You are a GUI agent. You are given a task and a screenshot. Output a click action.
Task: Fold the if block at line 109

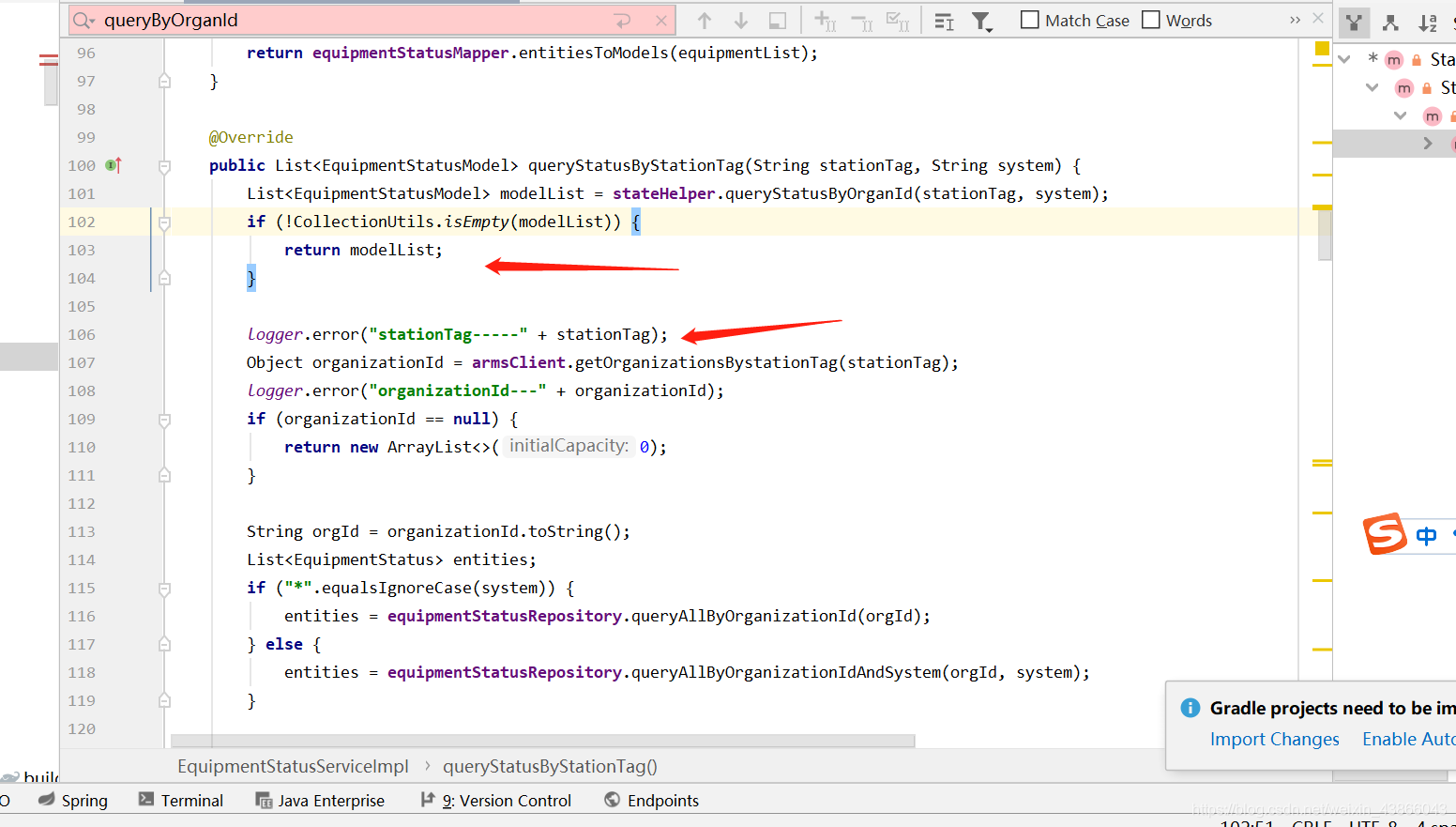[164, 420]
